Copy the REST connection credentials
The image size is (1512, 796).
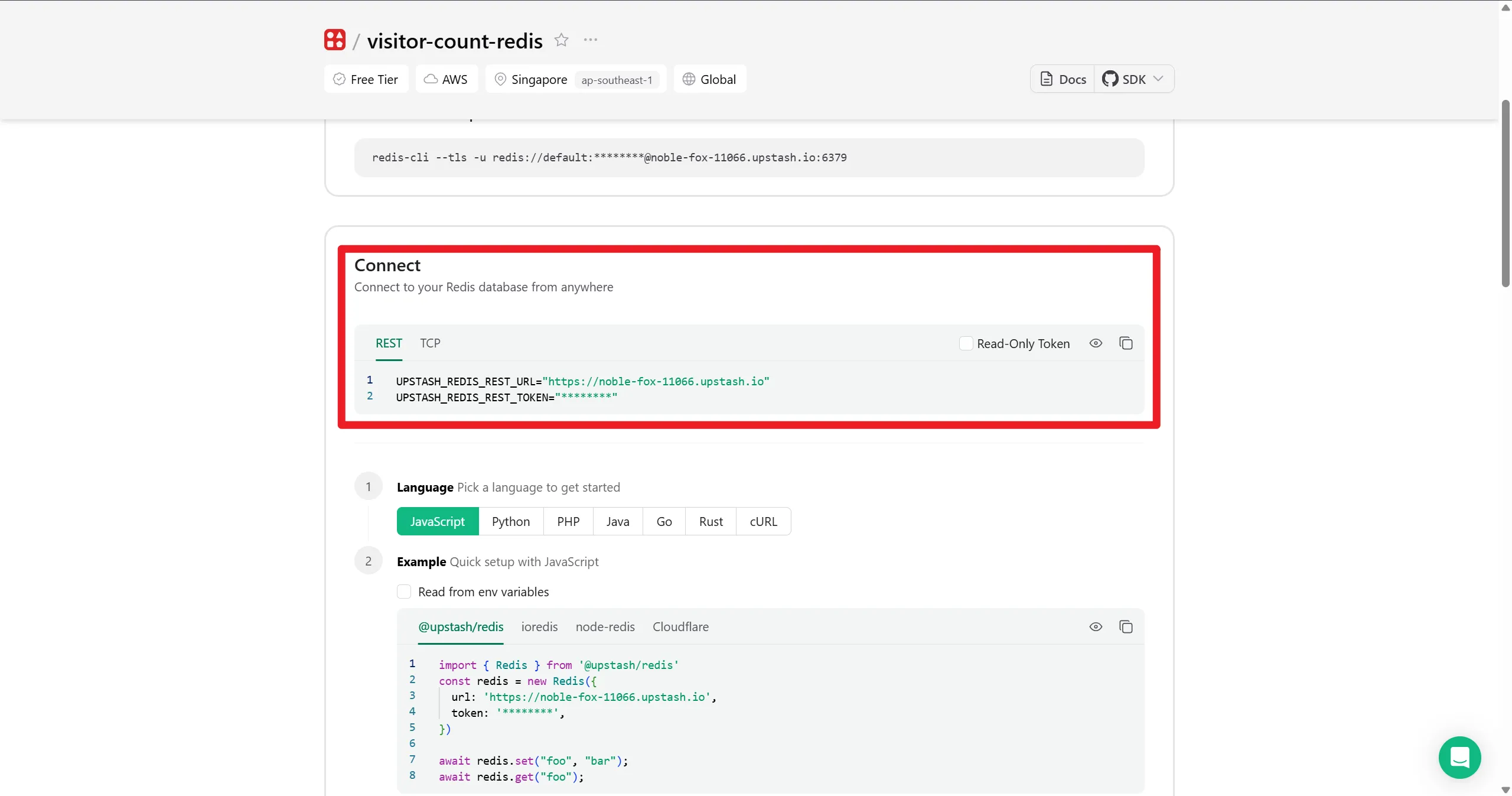1126,343
